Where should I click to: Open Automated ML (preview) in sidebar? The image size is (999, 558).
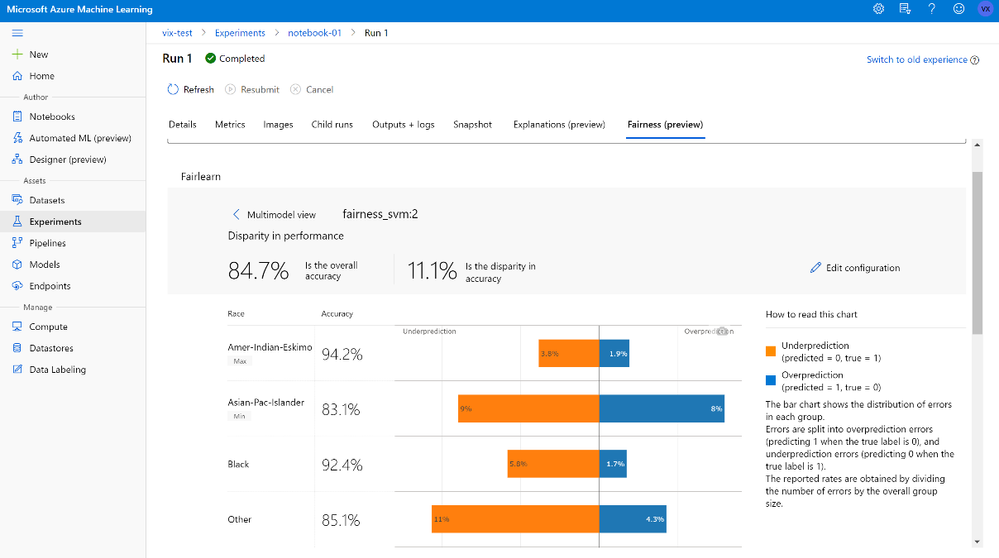[x=80, y=138]
